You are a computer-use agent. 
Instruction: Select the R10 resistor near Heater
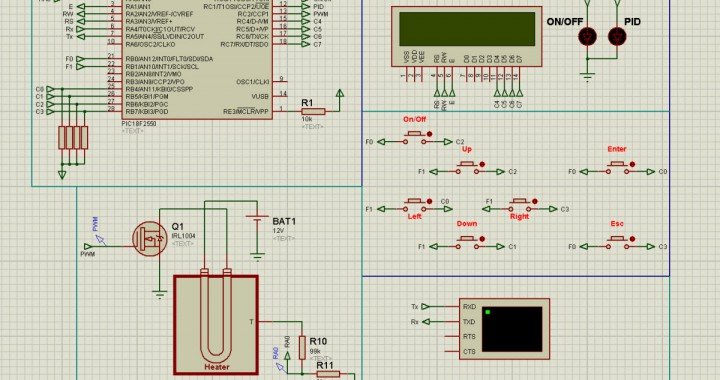click(x=302, y=347)
